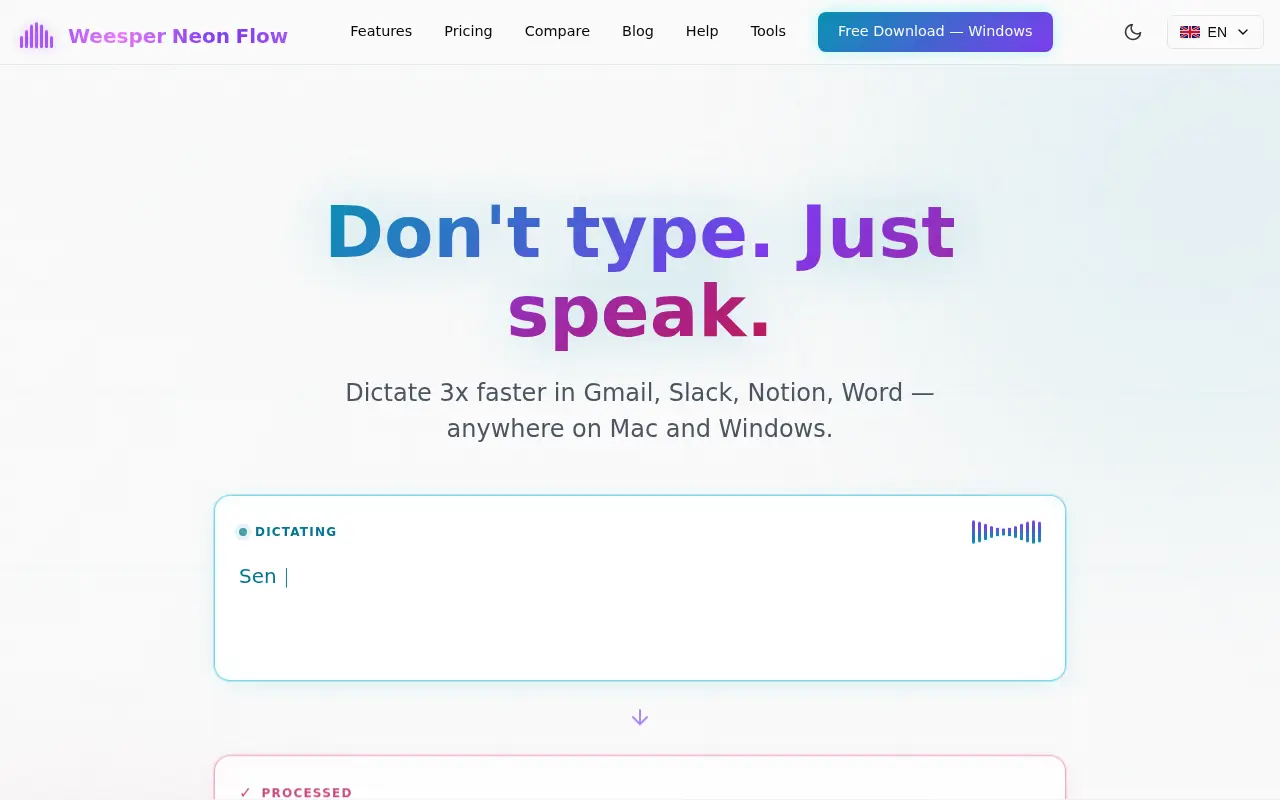The height and width of the screenshot is (800, 1280).
Task: Click the Processed checkmark icon
Action: [246, 792]
